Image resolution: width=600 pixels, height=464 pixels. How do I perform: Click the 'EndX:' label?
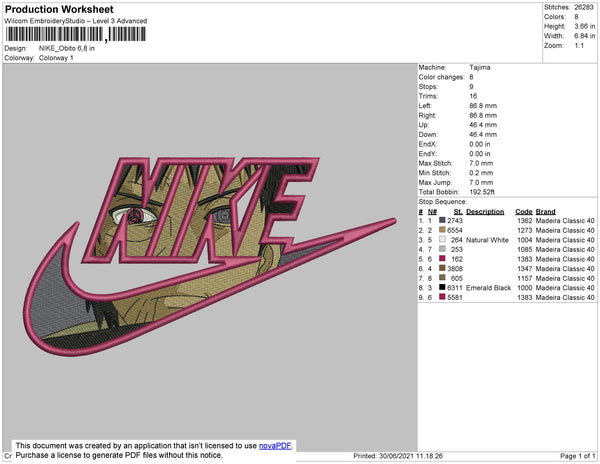point(427,144)
